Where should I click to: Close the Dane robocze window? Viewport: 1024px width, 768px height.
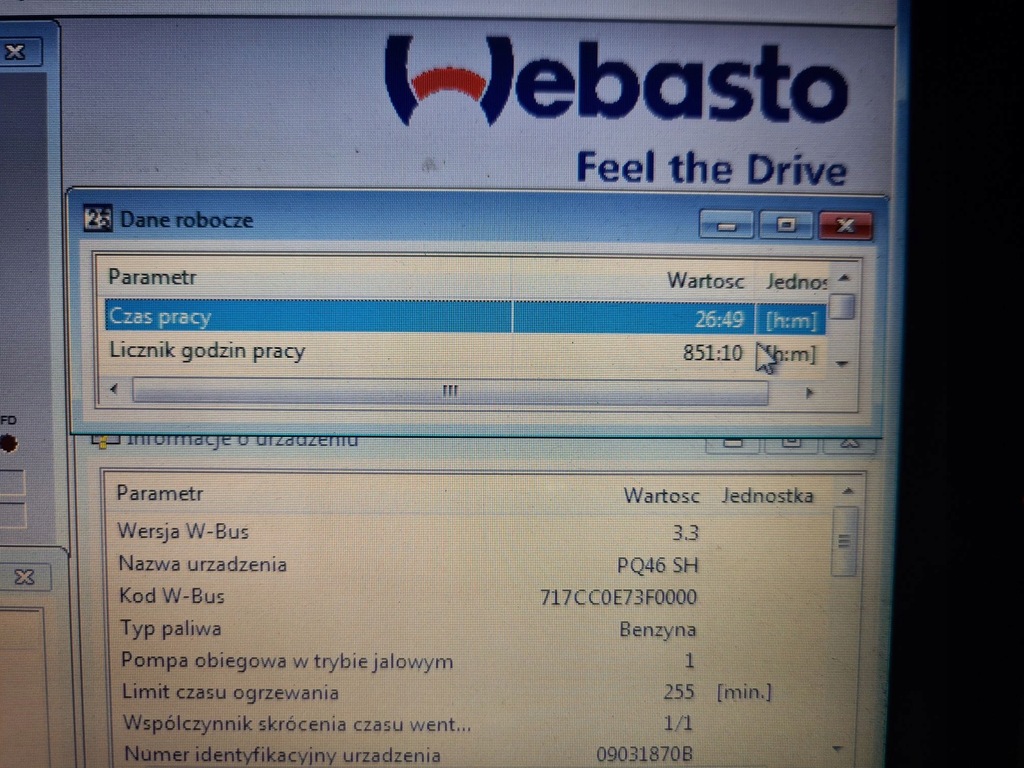pos(845,225)
